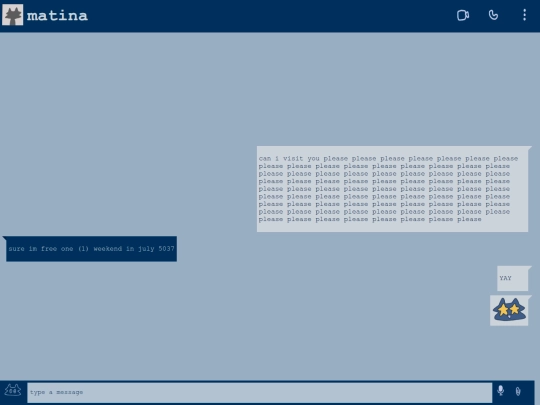Open the cat face emoji picker
Screen dimensions: 540x405
[13, 391]
